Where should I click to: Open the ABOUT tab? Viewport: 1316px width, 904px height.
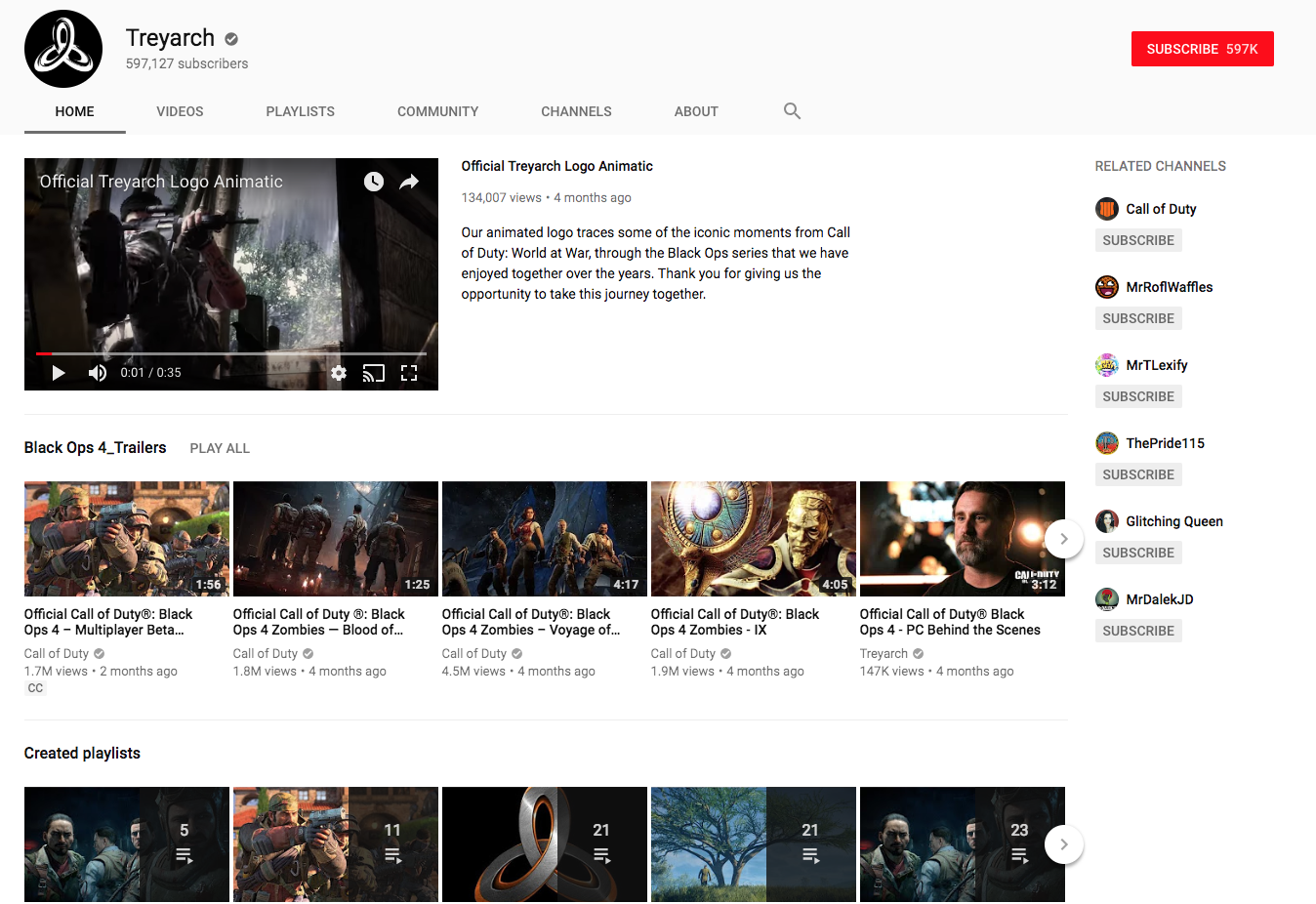click(x=696, y=111)
